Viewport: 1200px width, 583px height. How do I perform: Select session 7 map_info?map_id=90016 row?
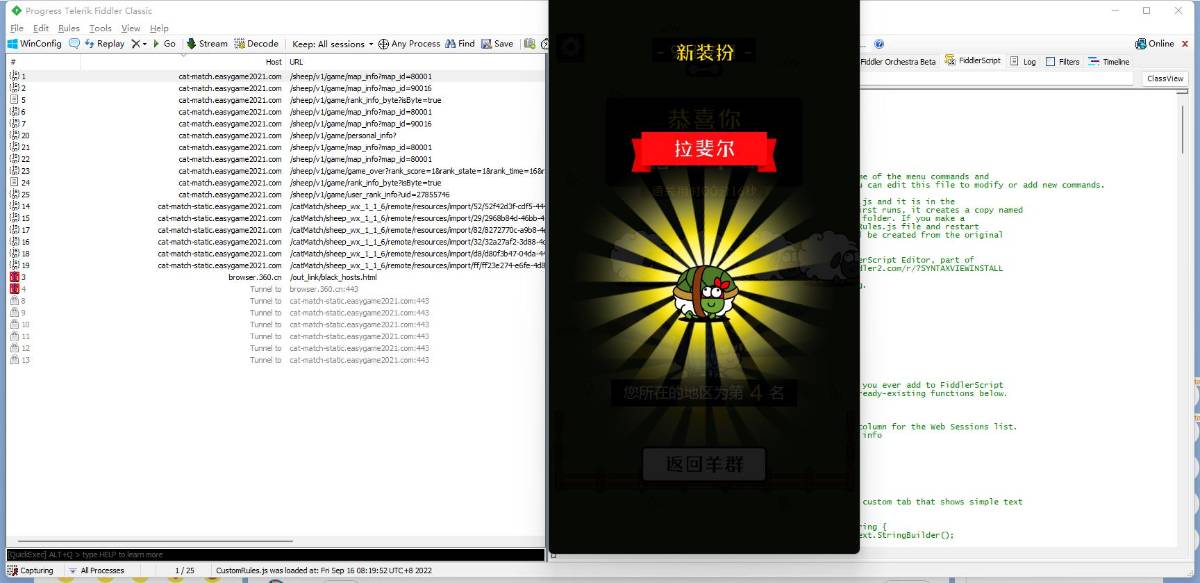276,124
